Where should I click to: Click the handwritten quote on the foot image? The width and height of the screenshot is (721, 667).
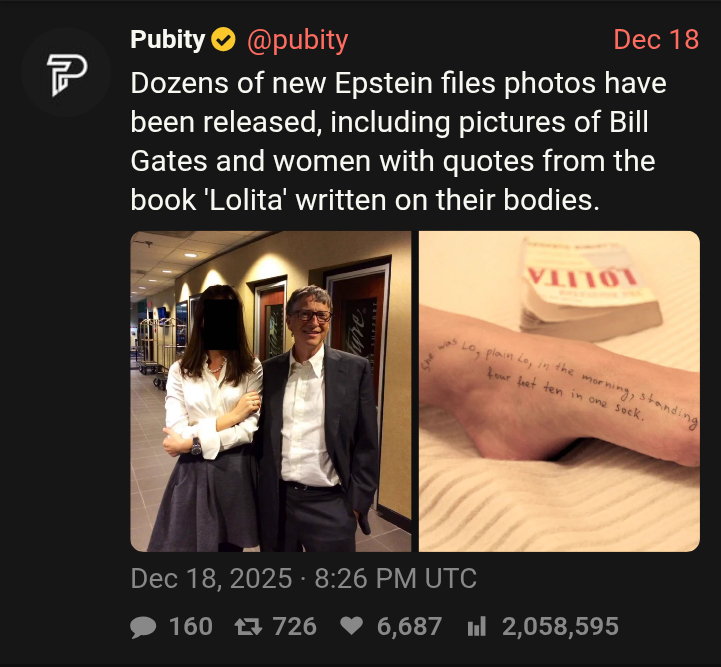[560, 382]
